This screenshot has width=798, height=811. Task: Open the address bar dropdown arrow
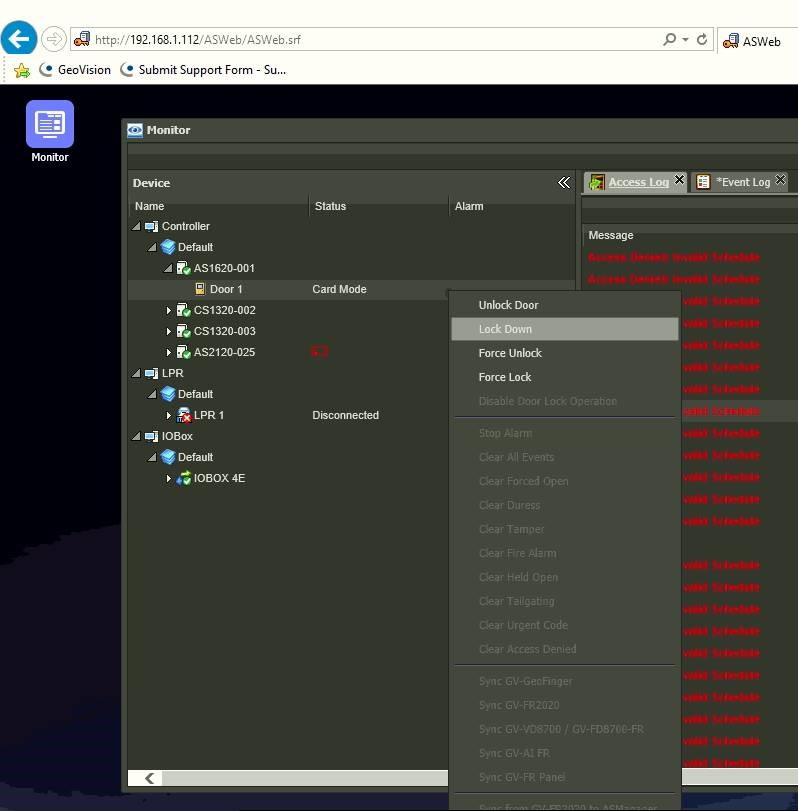(x=685, y=39)
